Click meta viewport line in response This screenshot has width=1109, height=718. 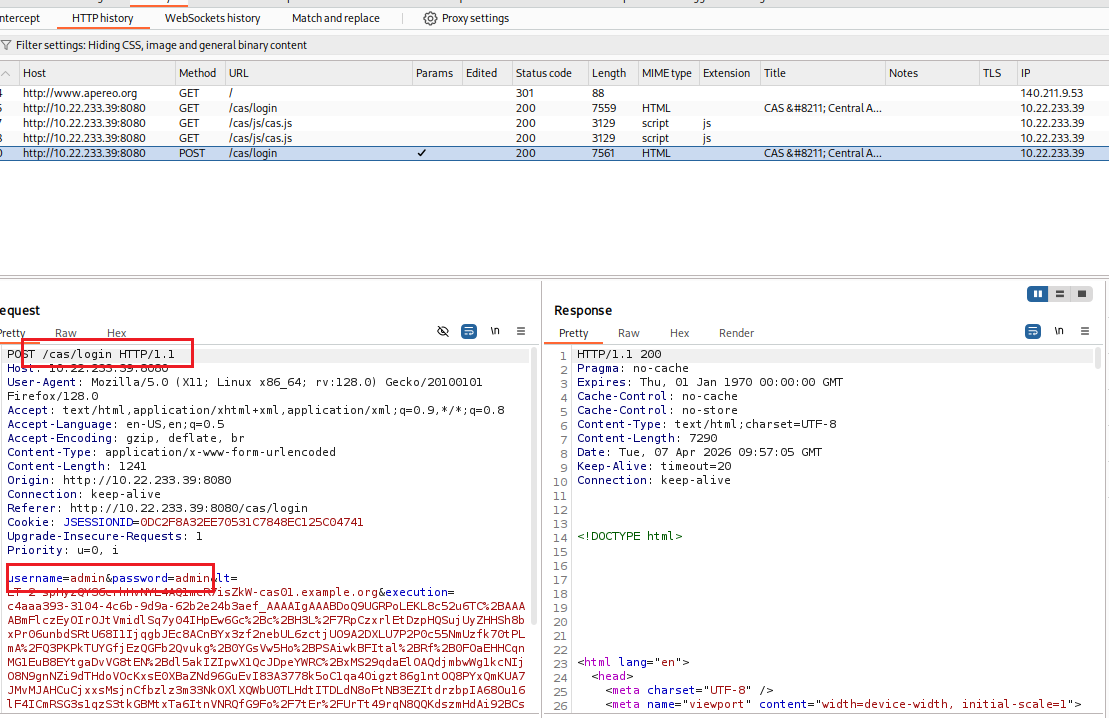(843, 705)
